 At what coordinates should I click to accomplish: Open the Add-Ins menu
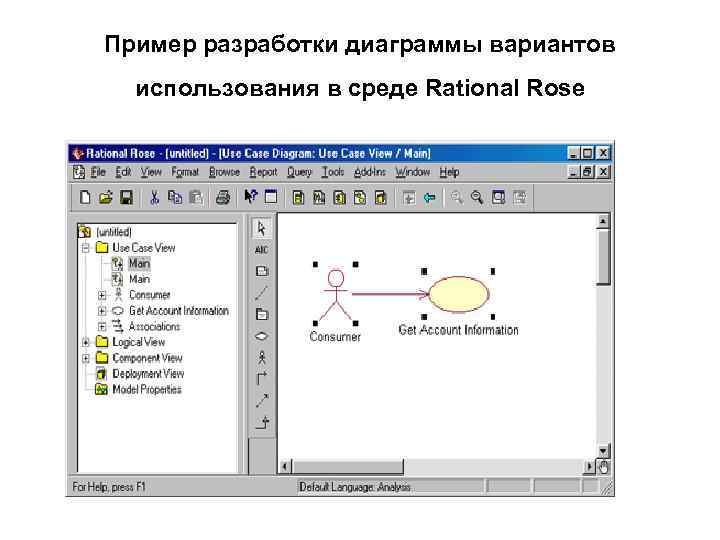(370, 172)
